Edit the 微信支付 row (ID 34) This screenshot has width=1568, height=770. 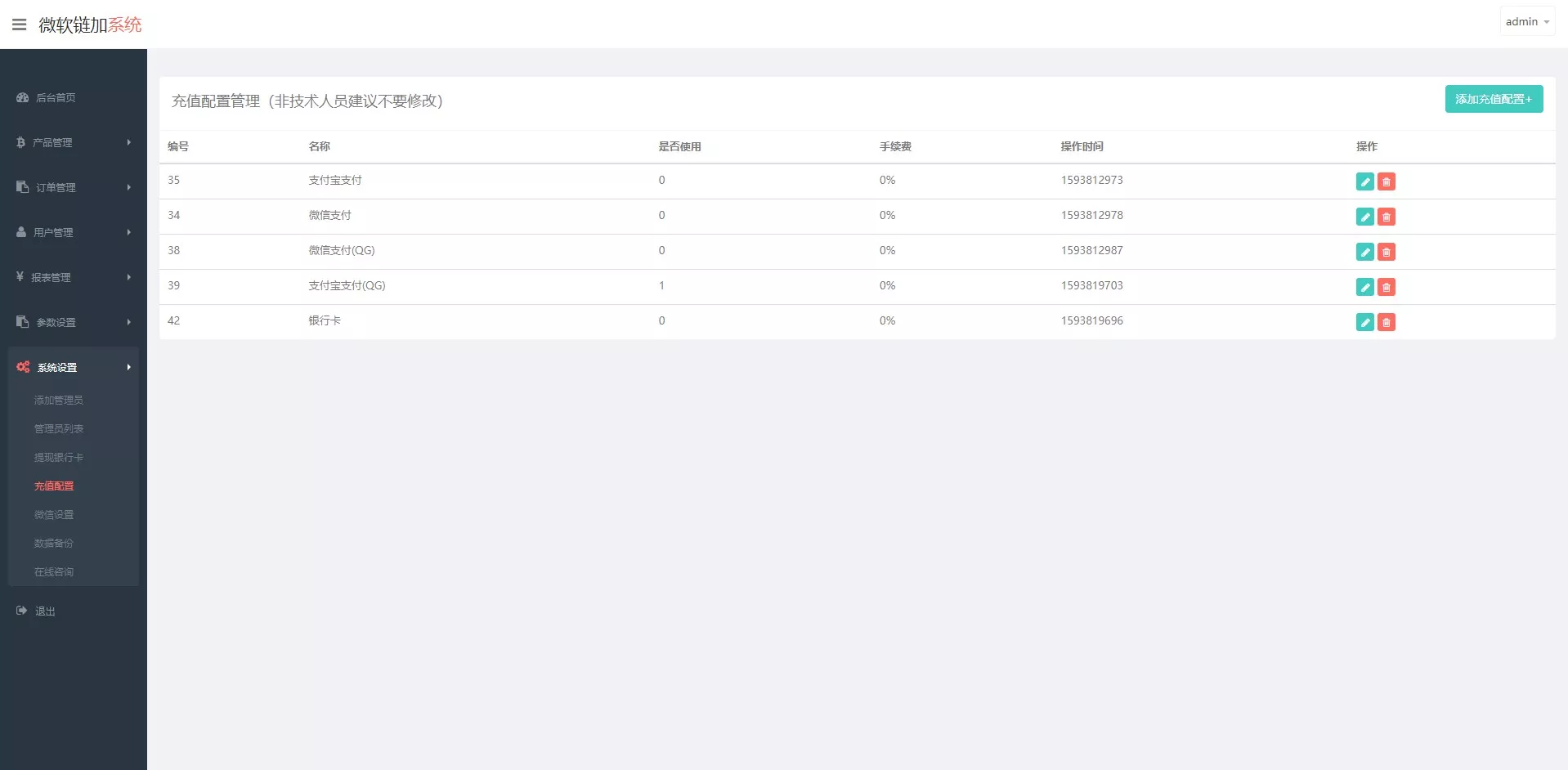1364,217
